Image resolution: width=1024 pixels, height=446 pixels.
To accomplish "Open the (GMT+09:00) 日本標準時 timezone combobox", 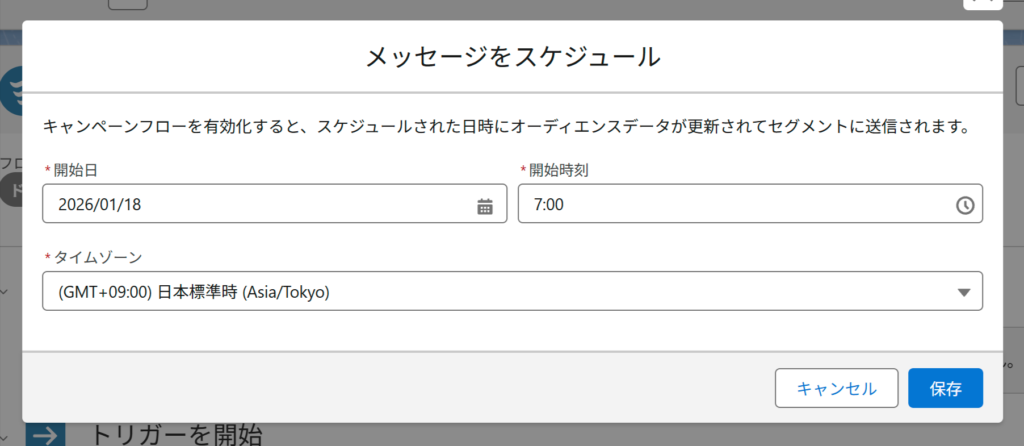I will tap(513, 291).
